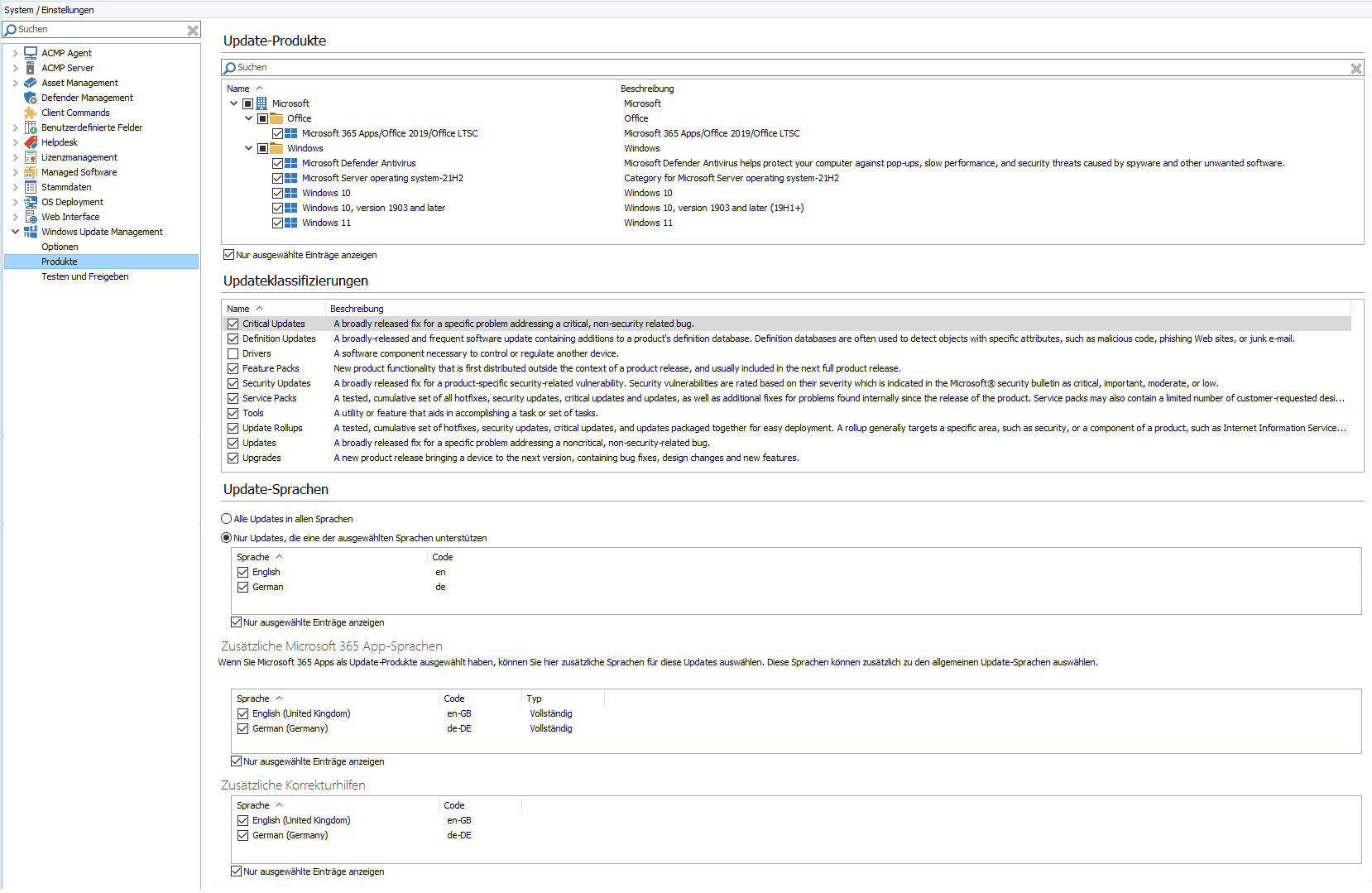Viewport: 1372px width, 893px height.
Task: Click the Managed Software icon
Action: (x=31, y=172)
